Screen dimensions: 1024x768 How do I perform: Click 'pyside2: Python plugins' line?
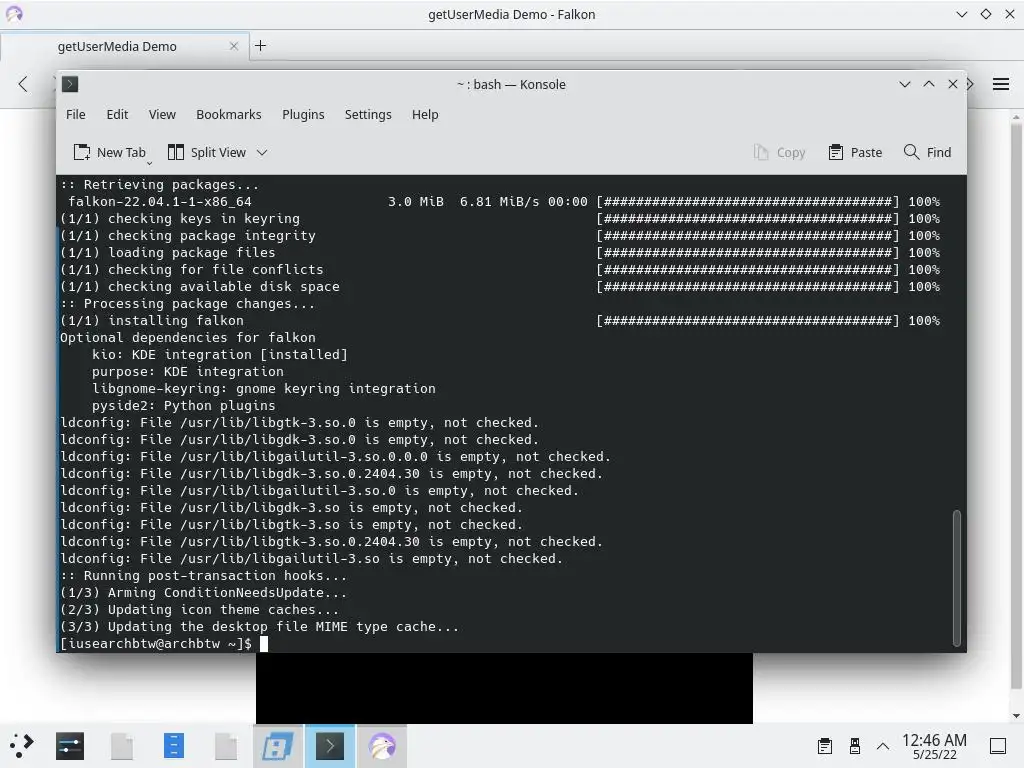(184, 406)
